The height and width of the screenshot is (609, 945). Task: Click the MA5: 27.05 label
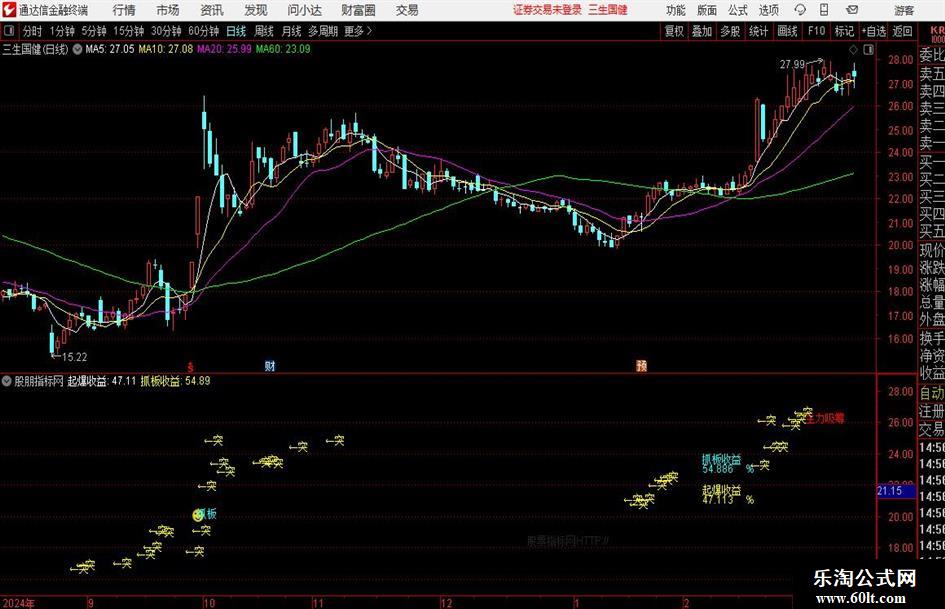point(110,49)
